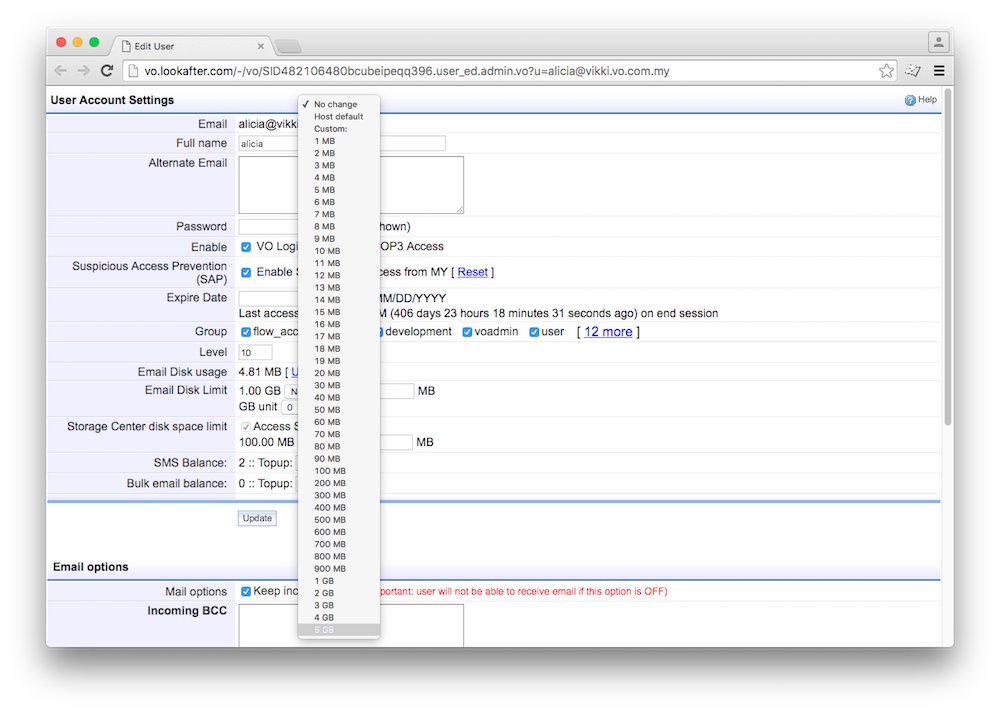This screenshot has height=713, width=1000.
Task: Uncheck the flow_acc group checkbox
Action: click(246, 332)
